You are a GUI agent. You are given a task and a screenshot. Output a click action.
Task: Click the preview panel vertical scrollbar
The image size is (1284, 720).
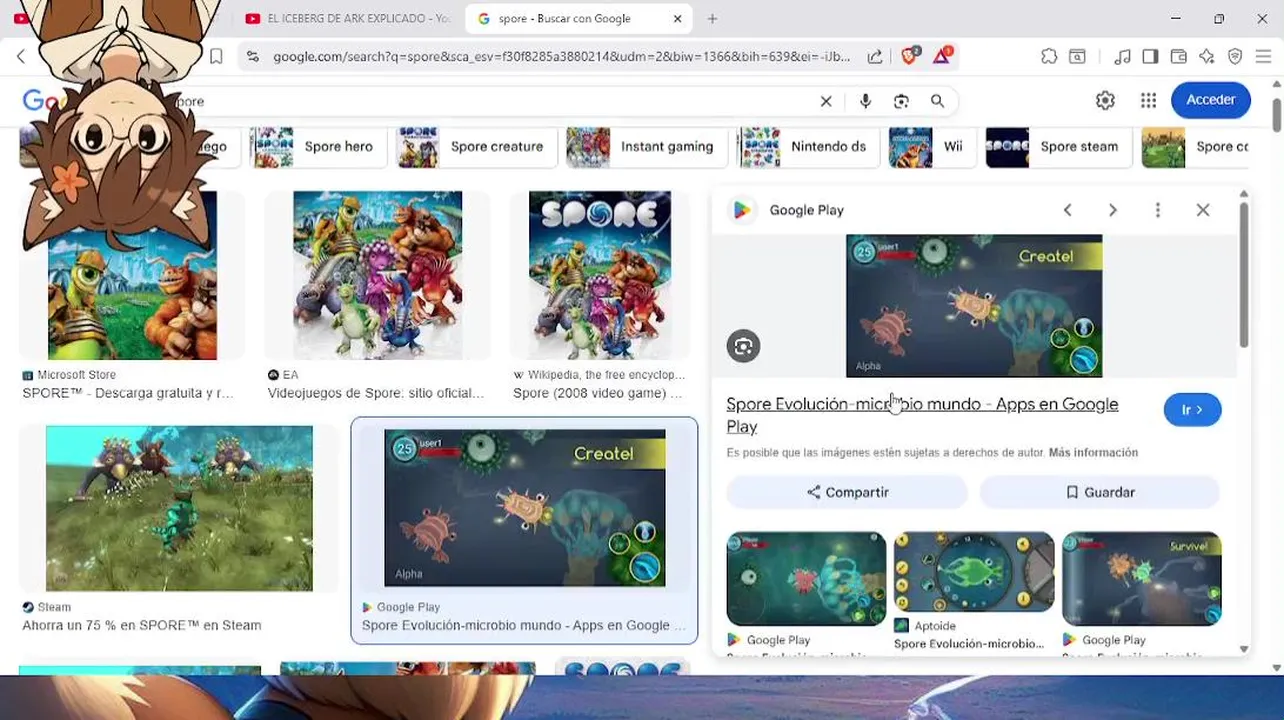[x=1243, y=275]
